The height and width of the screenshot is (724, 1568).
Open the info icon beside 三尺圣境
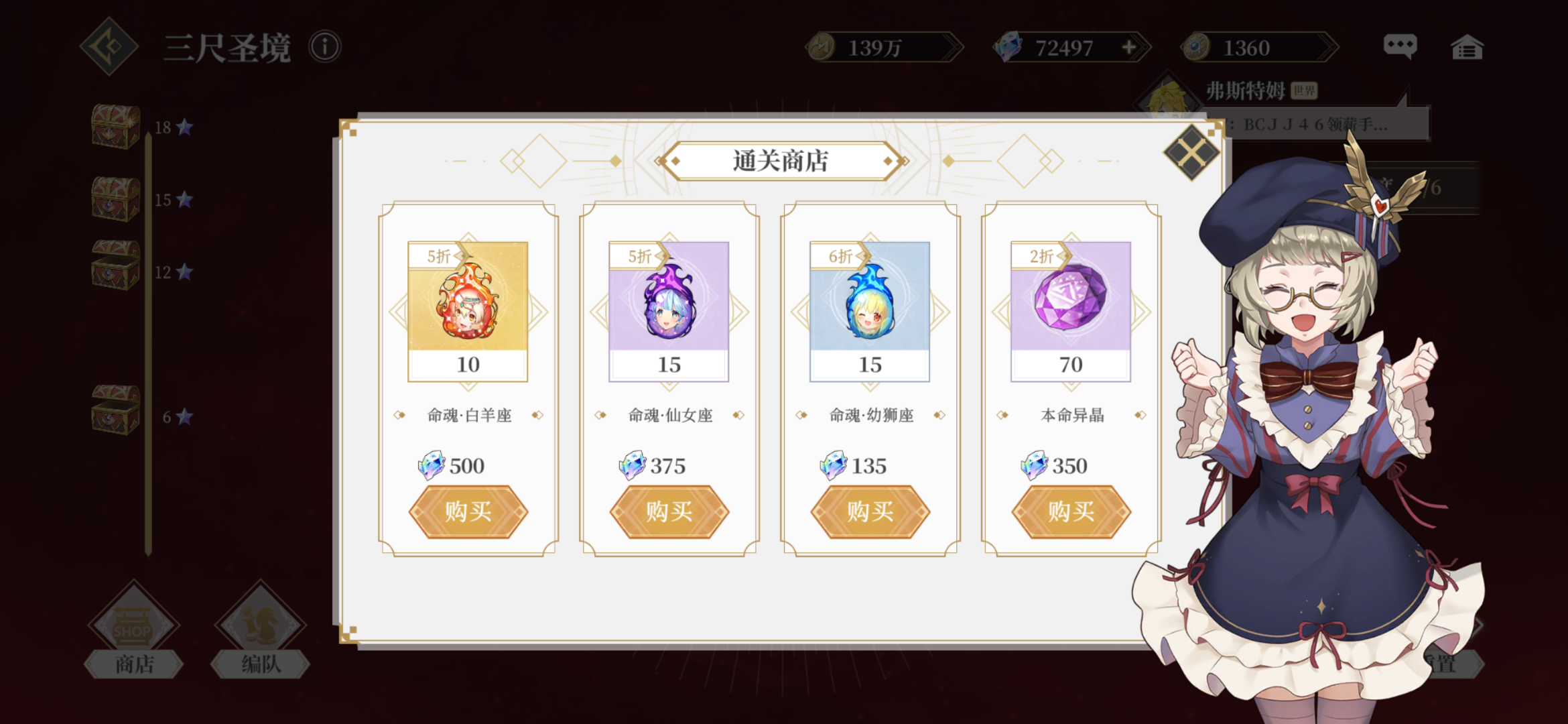tap(325, 47)
